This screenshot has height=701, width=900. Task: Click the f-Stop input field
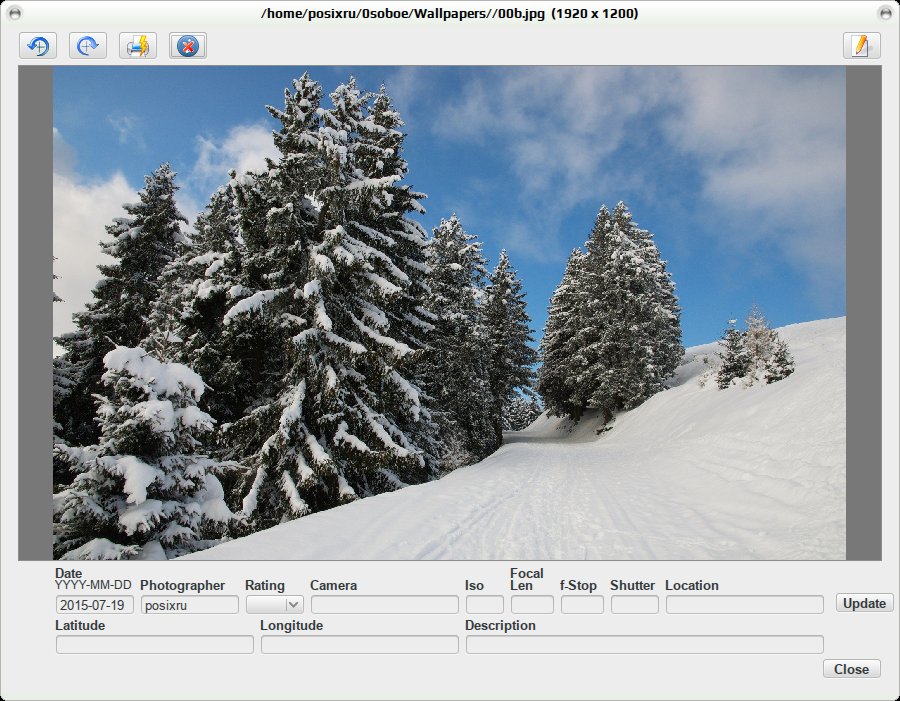[583, 605]
